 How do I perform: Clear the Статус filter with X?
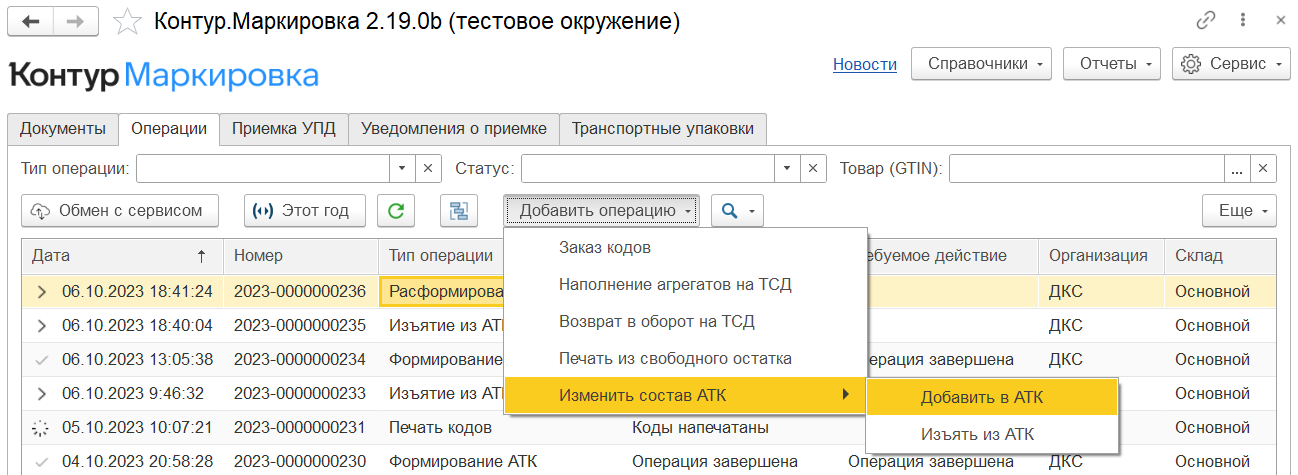coord(813,169)
